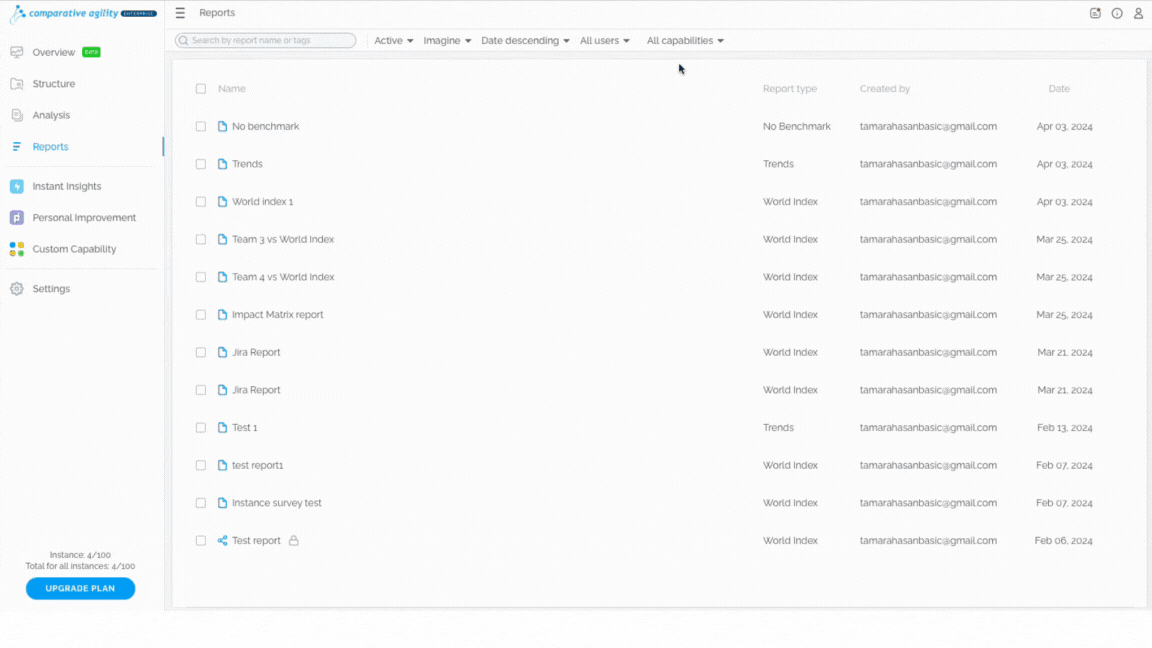Image resolution: width=1152 pixels, height=648 pixels.
Task: Open Analysis in the sidebar
Action: click(51, 115)
